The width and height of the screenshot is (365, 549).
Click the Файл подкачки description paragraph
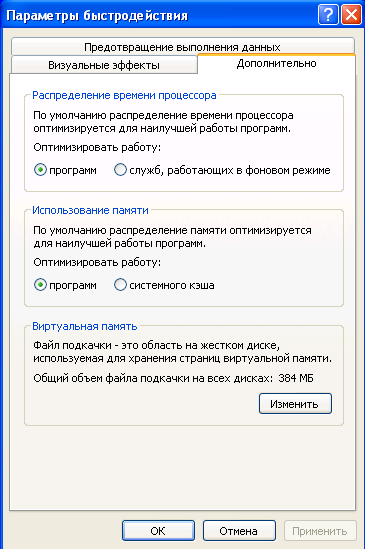[182, 352]
